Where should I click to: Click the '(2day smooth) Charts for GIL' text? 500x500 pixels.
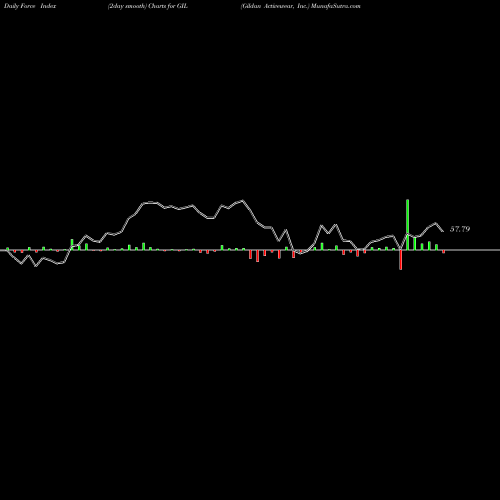148,6
